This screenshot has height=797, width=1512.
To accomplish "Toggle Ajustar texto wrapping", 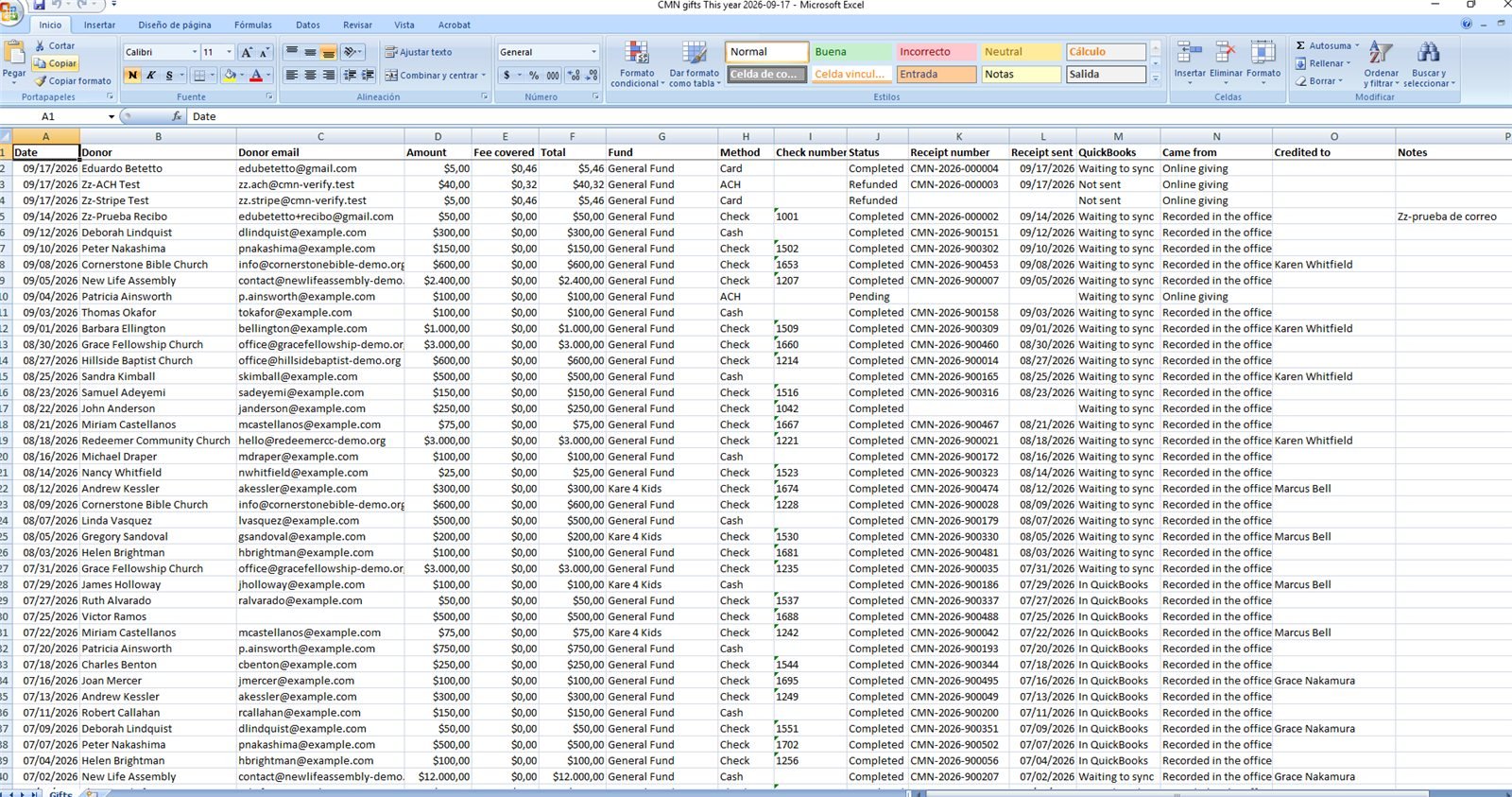I will [419, 52].
